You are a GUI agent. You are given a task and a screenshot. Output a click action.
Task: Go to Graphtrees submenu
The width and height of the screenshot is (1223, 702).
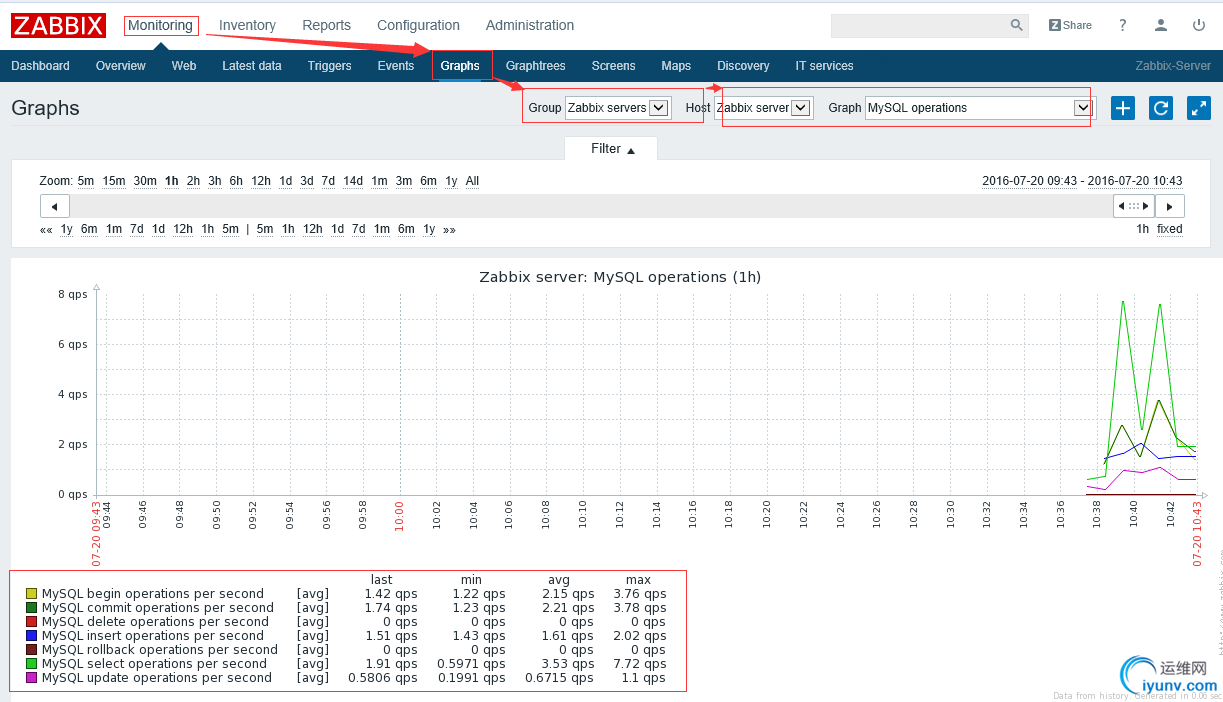pyautogui.click(x=535, y=66)
